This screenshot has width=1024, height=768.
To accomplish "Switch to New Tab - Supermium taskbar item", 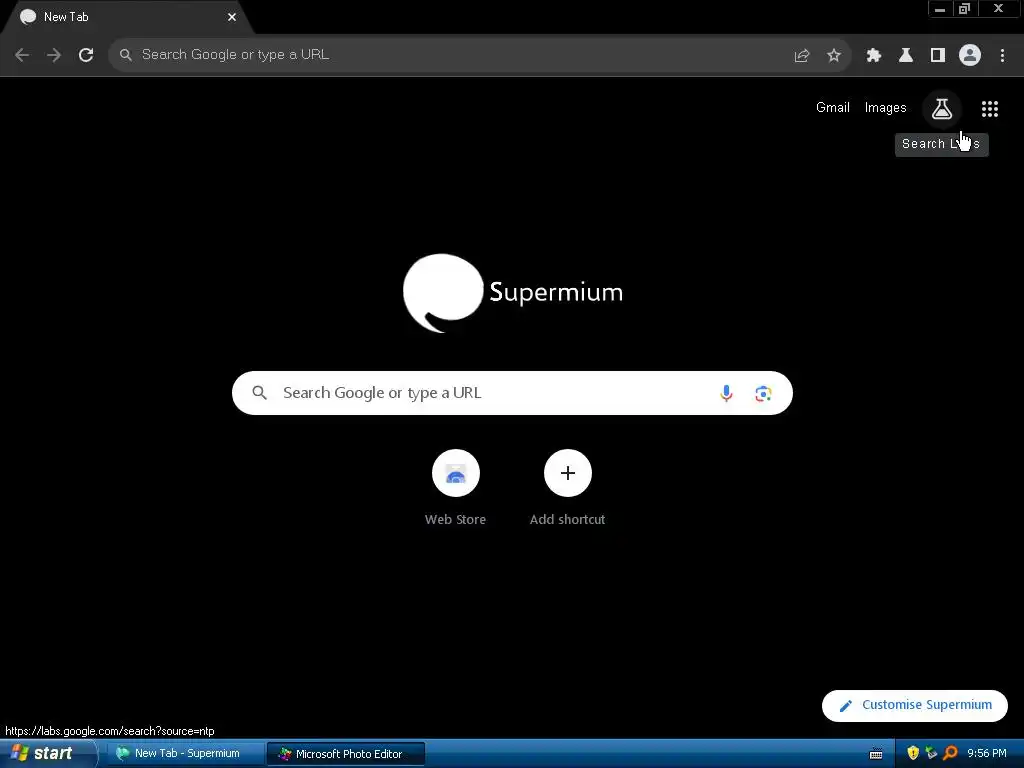I will 185,754.
